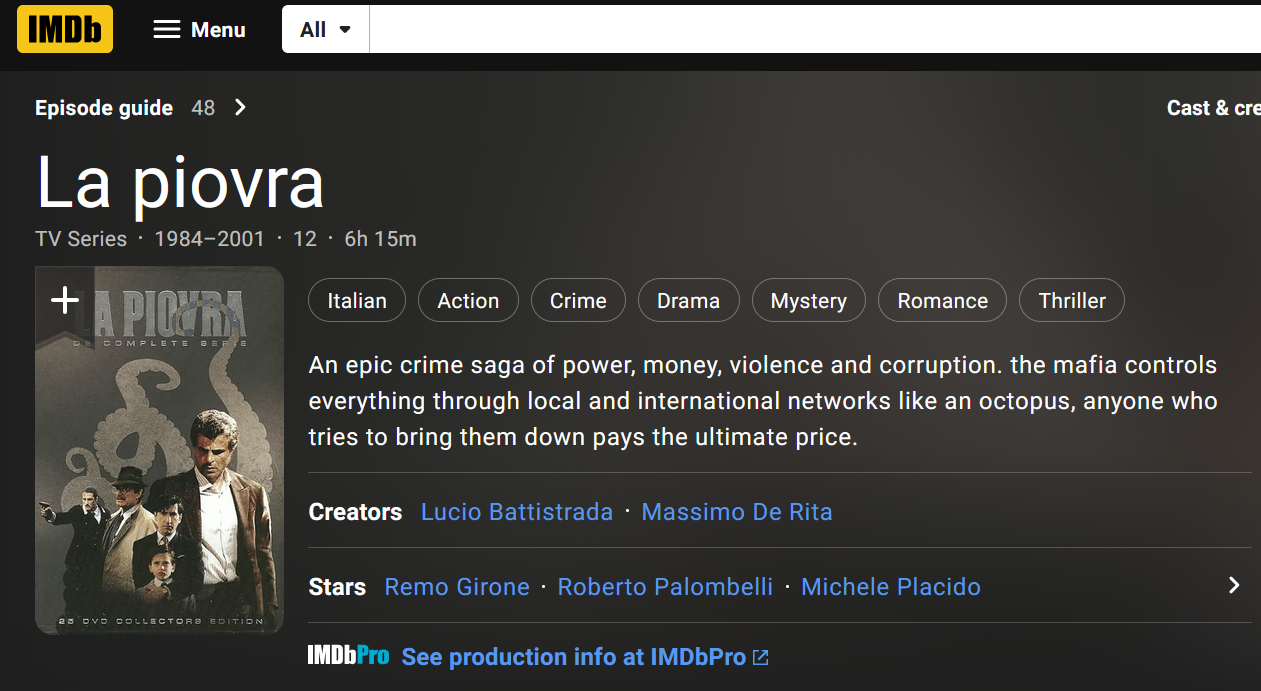This screenshot has height=691, width=1261.
Task: Choose the Crime genre chip
Action: tap(578, 301)
